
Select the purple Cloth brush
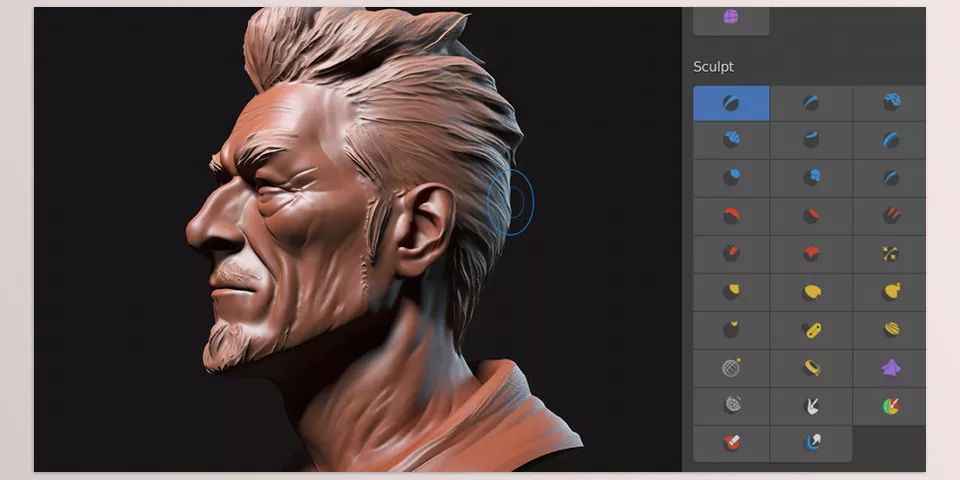pyautogui.click(x=889, y=368)
